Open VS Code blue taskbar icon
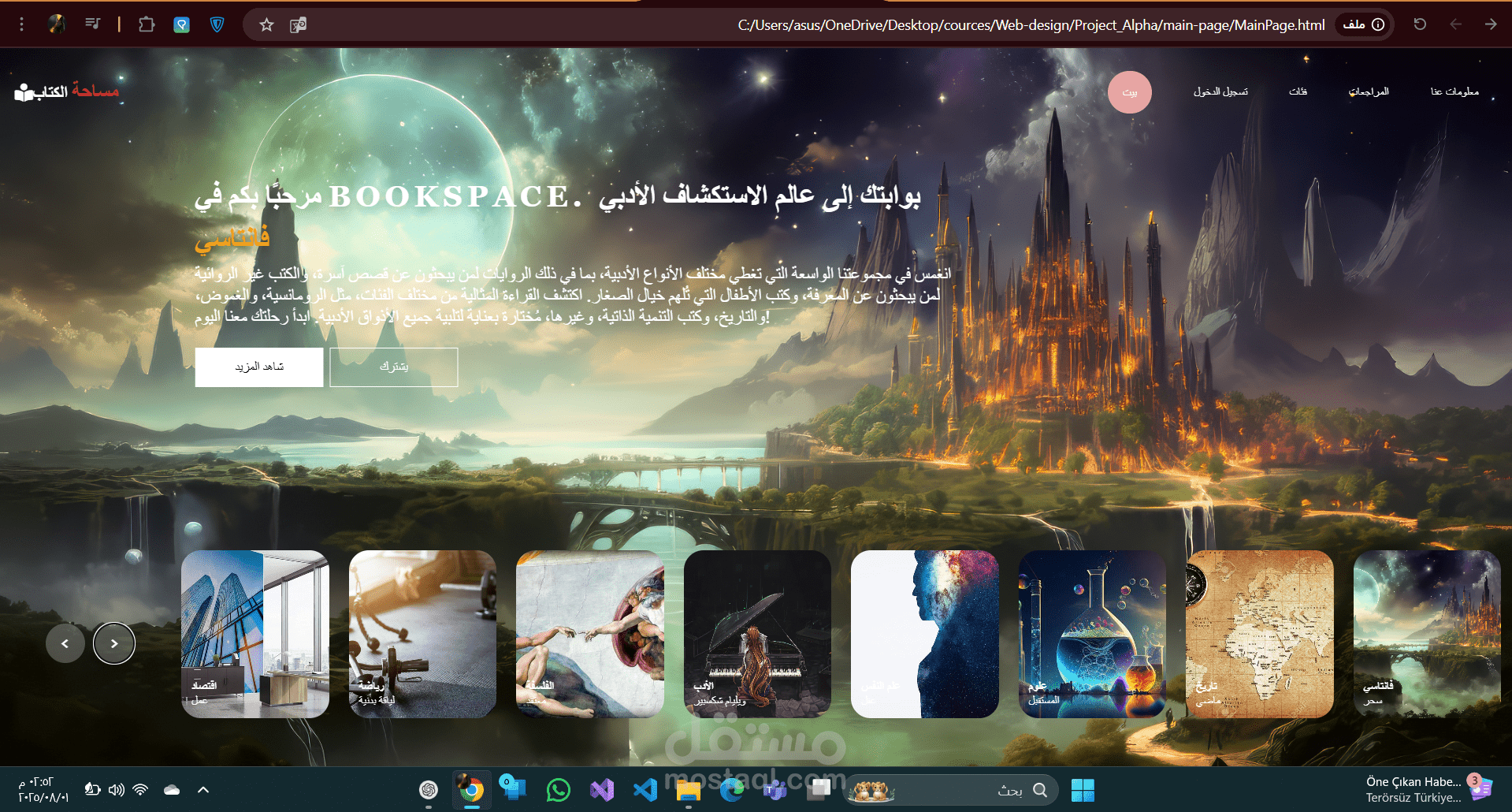Viewport: 1512px width, 812px height. 645,790
